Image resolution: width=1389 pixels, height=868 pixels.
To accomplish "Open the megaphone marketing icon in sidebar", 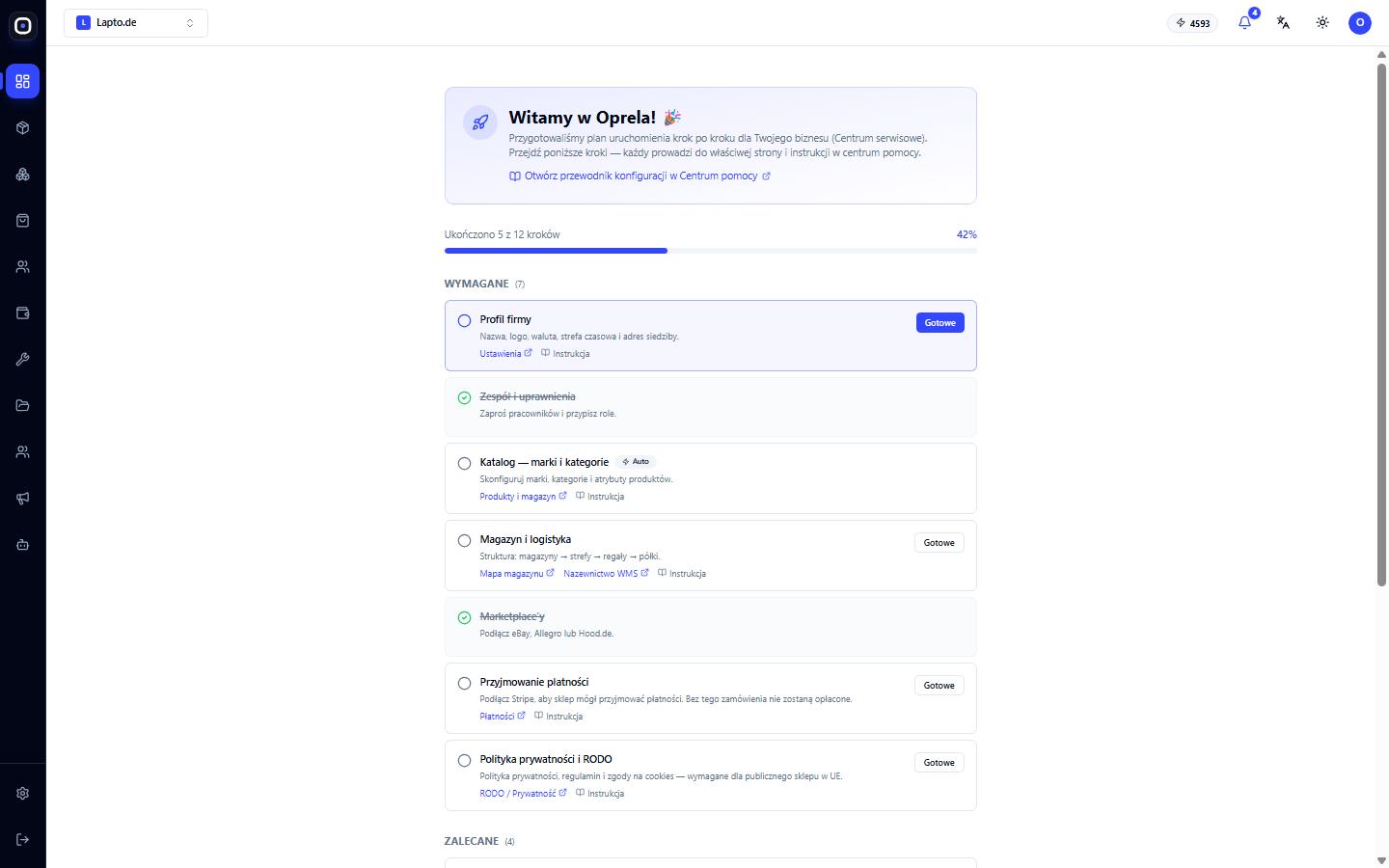I will click(23, 499).
